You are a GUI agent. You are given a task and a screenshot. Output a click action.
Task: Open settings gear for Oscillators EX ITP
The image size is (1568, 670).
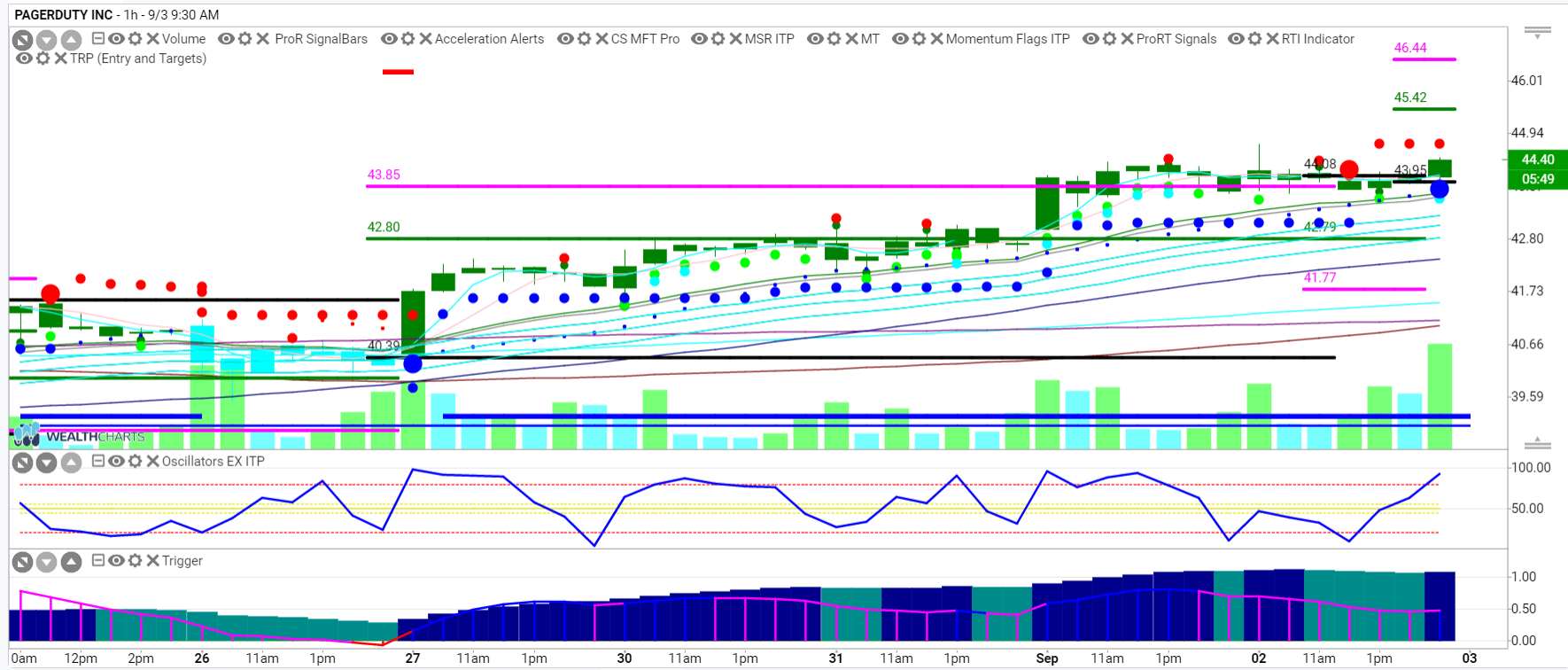[x=136, y=462]
